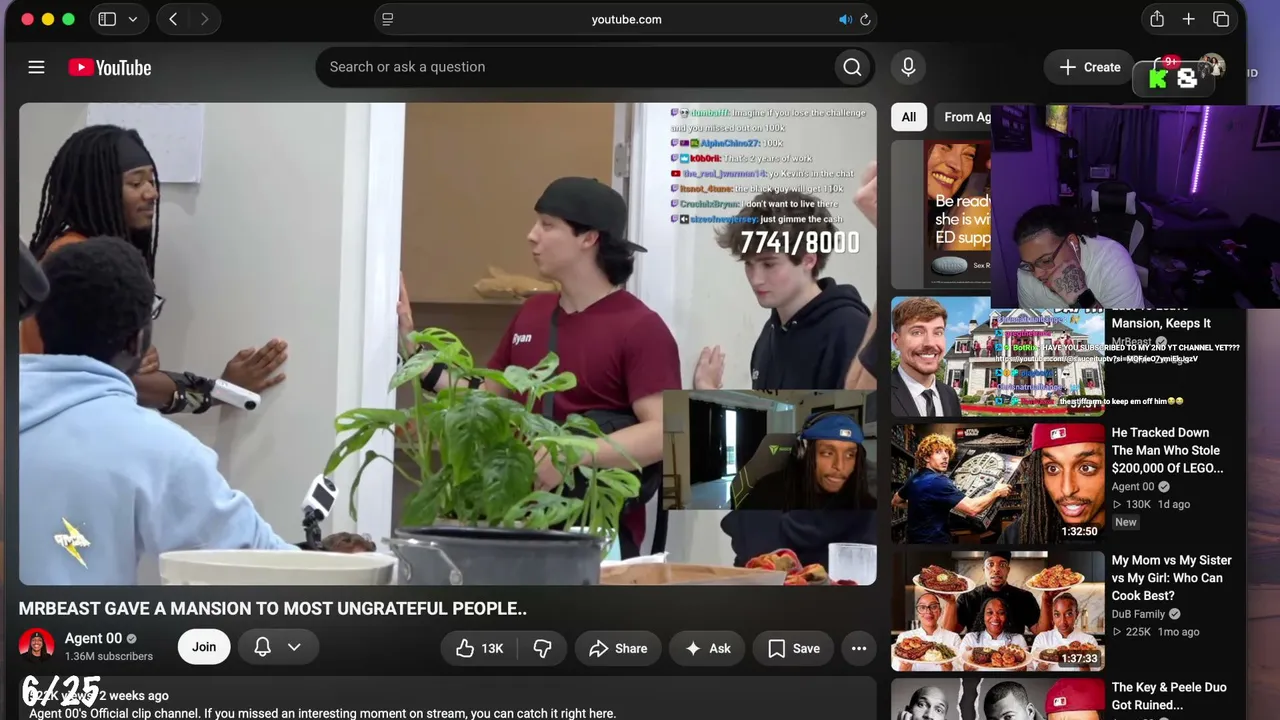1280x720 pixels.
Task: Share this video using the Share button
Action: [x=618, y=648]
